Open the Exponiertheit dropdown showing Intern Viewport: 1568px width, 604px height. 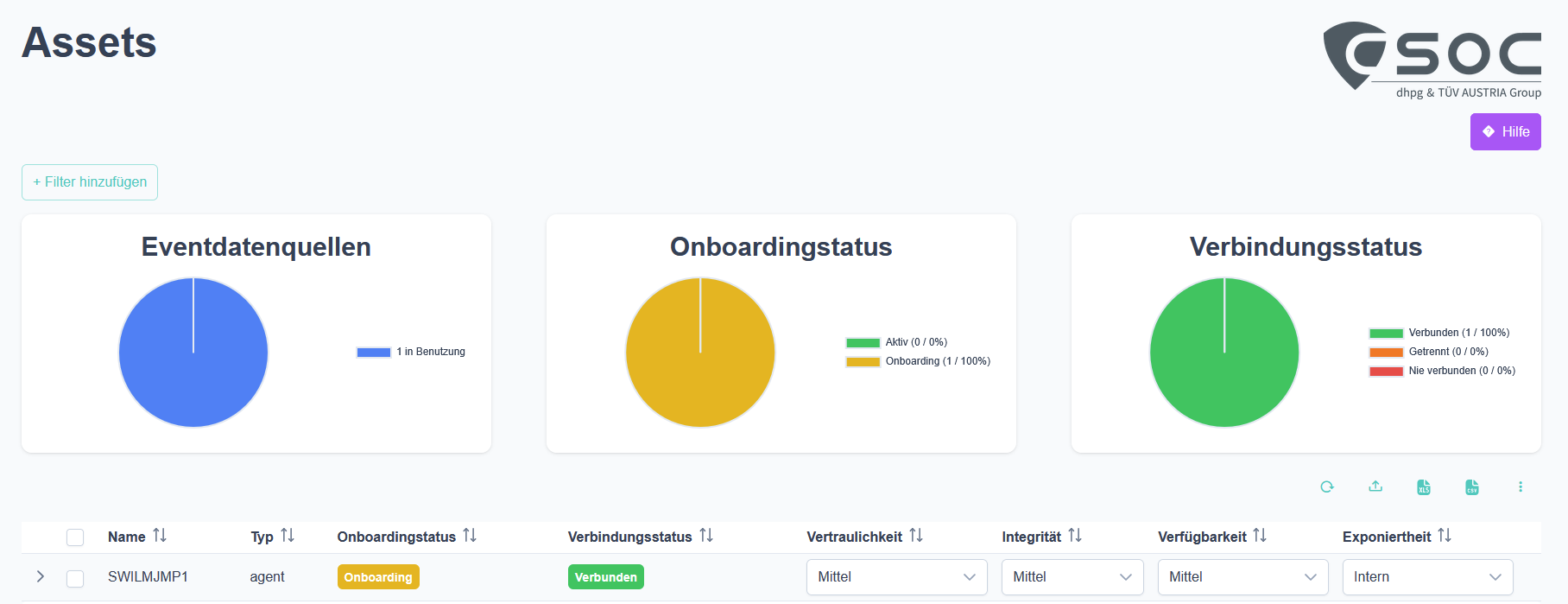pyautogui.click(x=1427, y=577)
